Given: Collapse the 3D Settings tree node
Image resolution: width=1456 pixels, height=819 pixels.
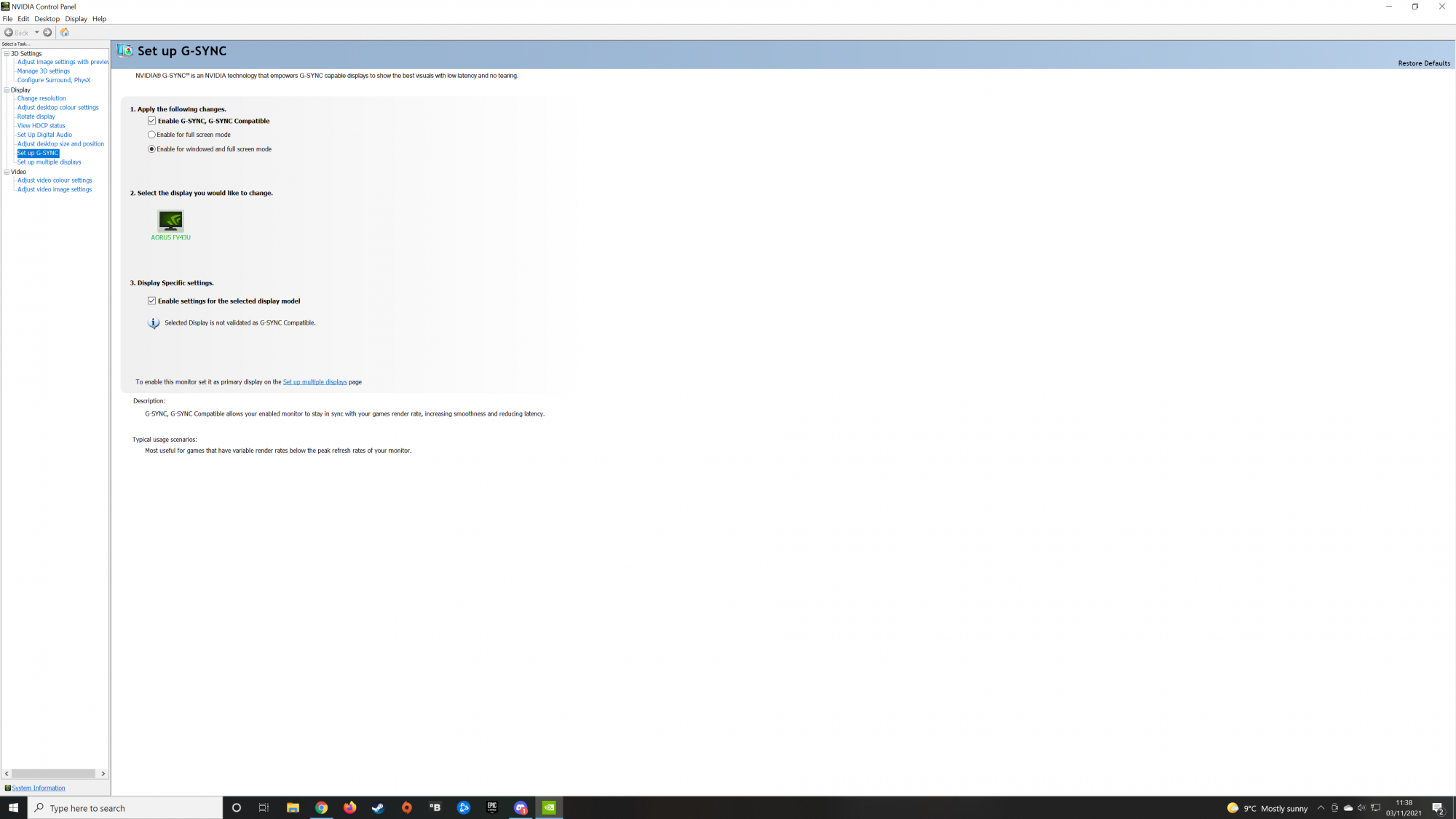Looking at the screenshot, I should [x=7, y=53].
